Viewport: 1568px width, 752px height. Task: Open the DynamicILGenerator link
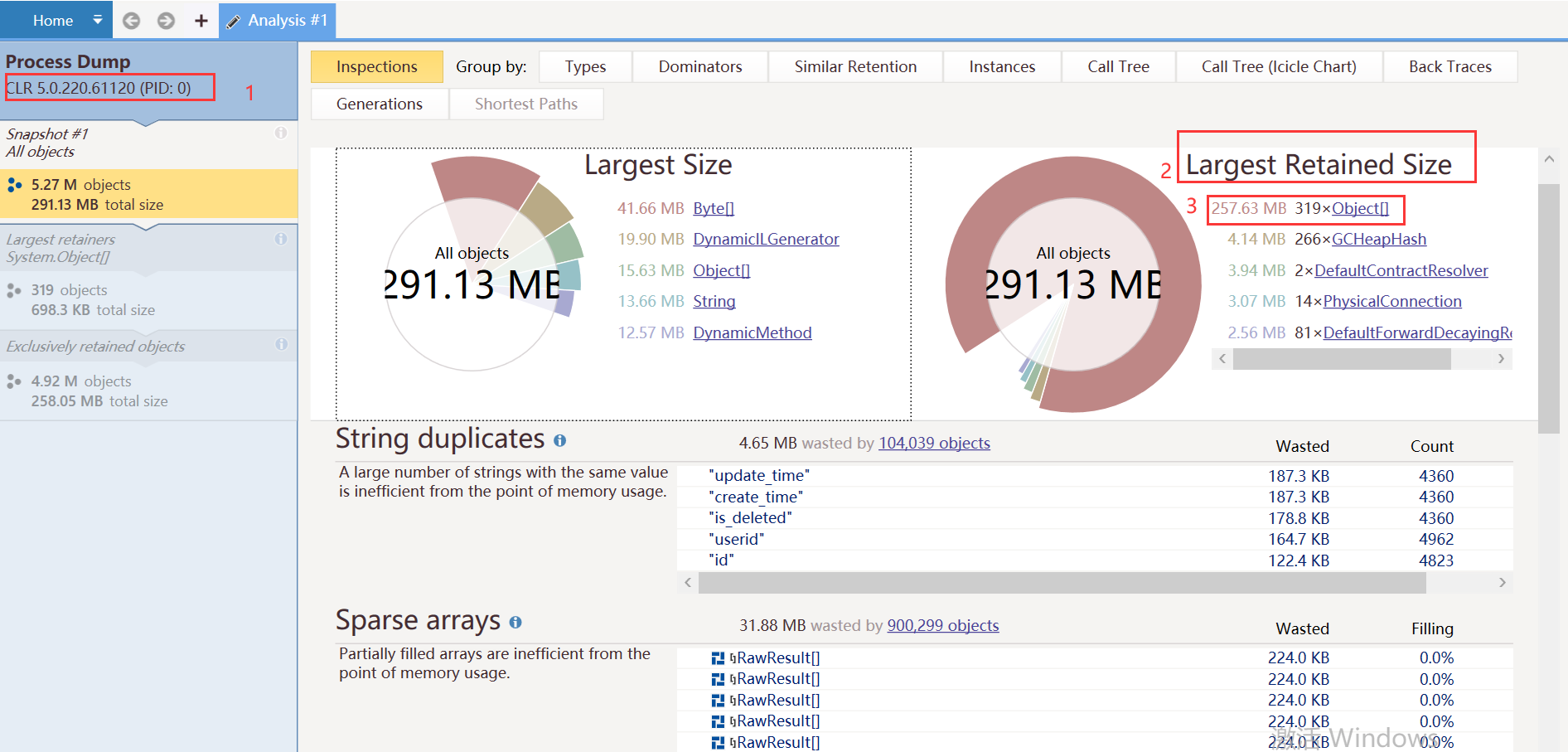(x=766, y=239)
